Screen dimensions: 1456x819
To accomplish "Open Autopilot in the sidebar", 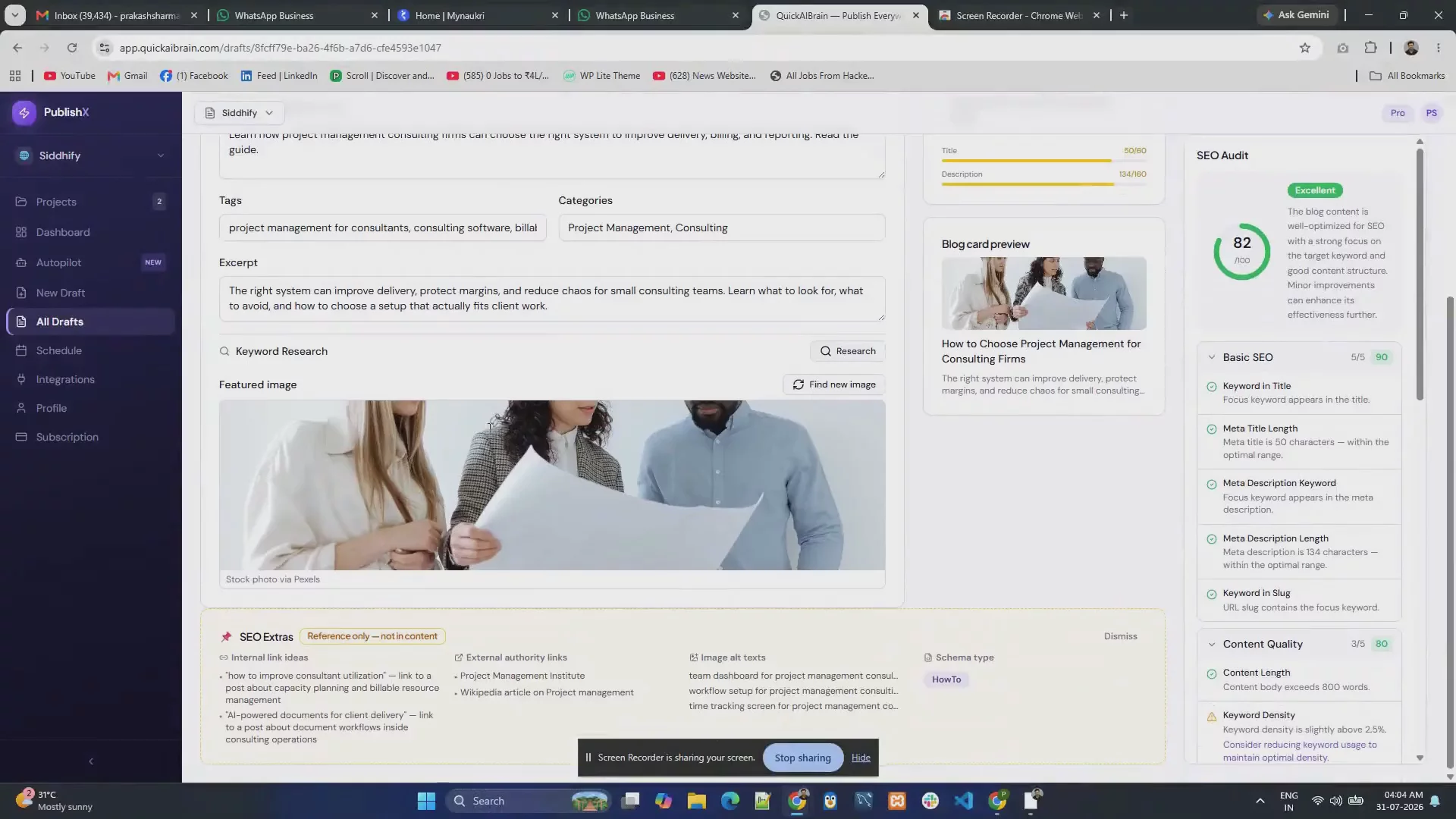I will (91, 262).
